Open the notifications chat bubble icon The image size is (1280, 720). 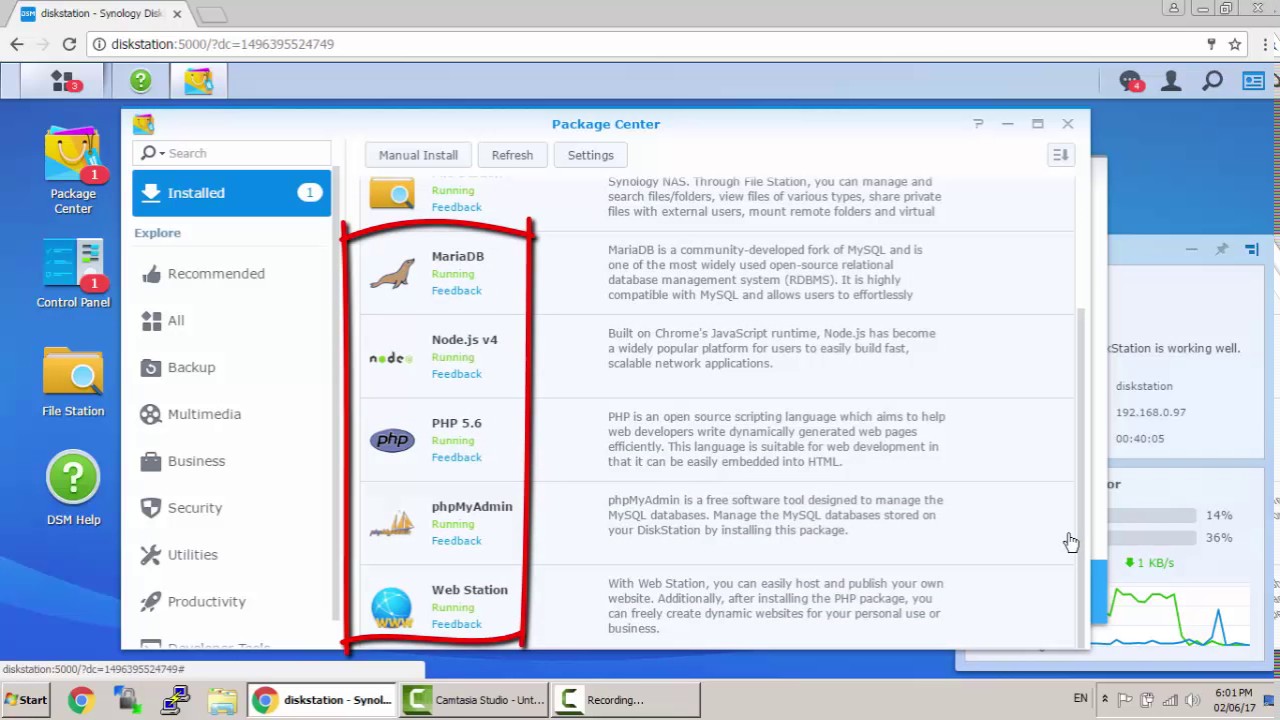click(x=1130, y=81)
